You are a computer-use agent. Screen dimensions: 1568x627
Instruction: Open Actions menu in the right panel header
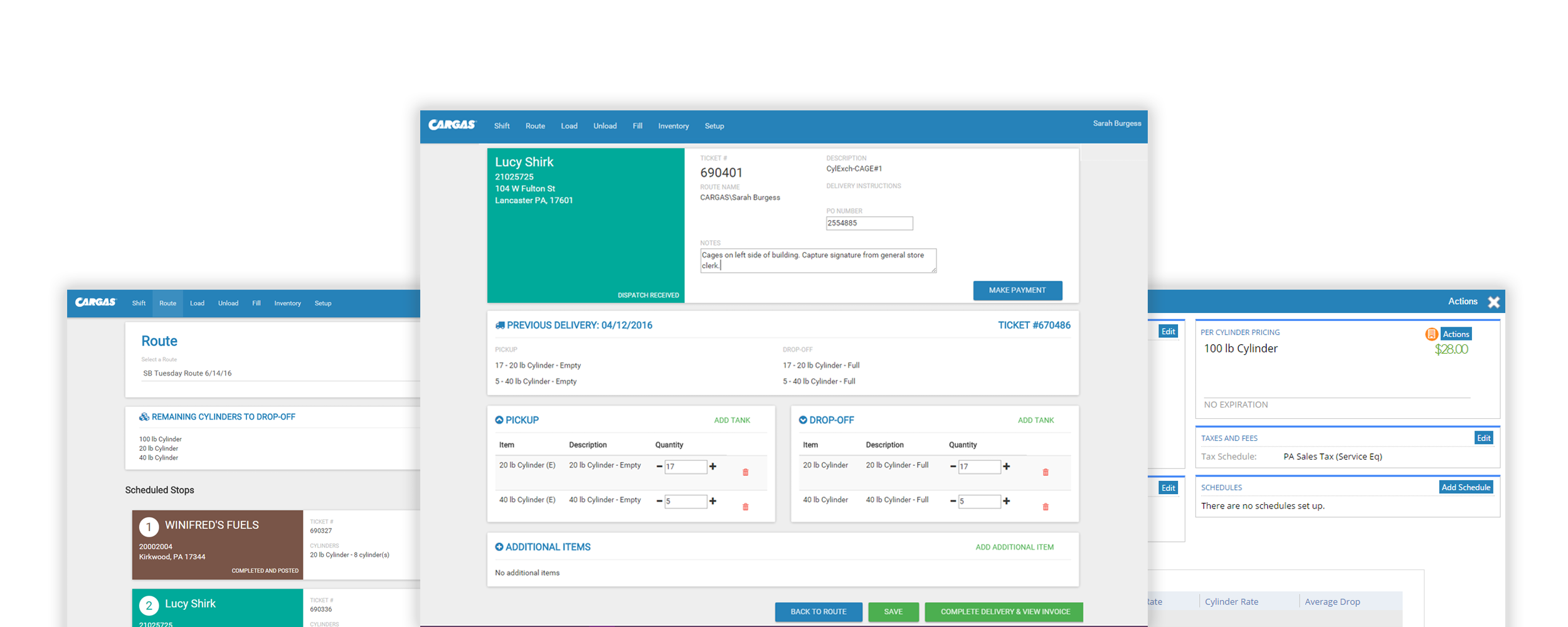point(1463,302)
